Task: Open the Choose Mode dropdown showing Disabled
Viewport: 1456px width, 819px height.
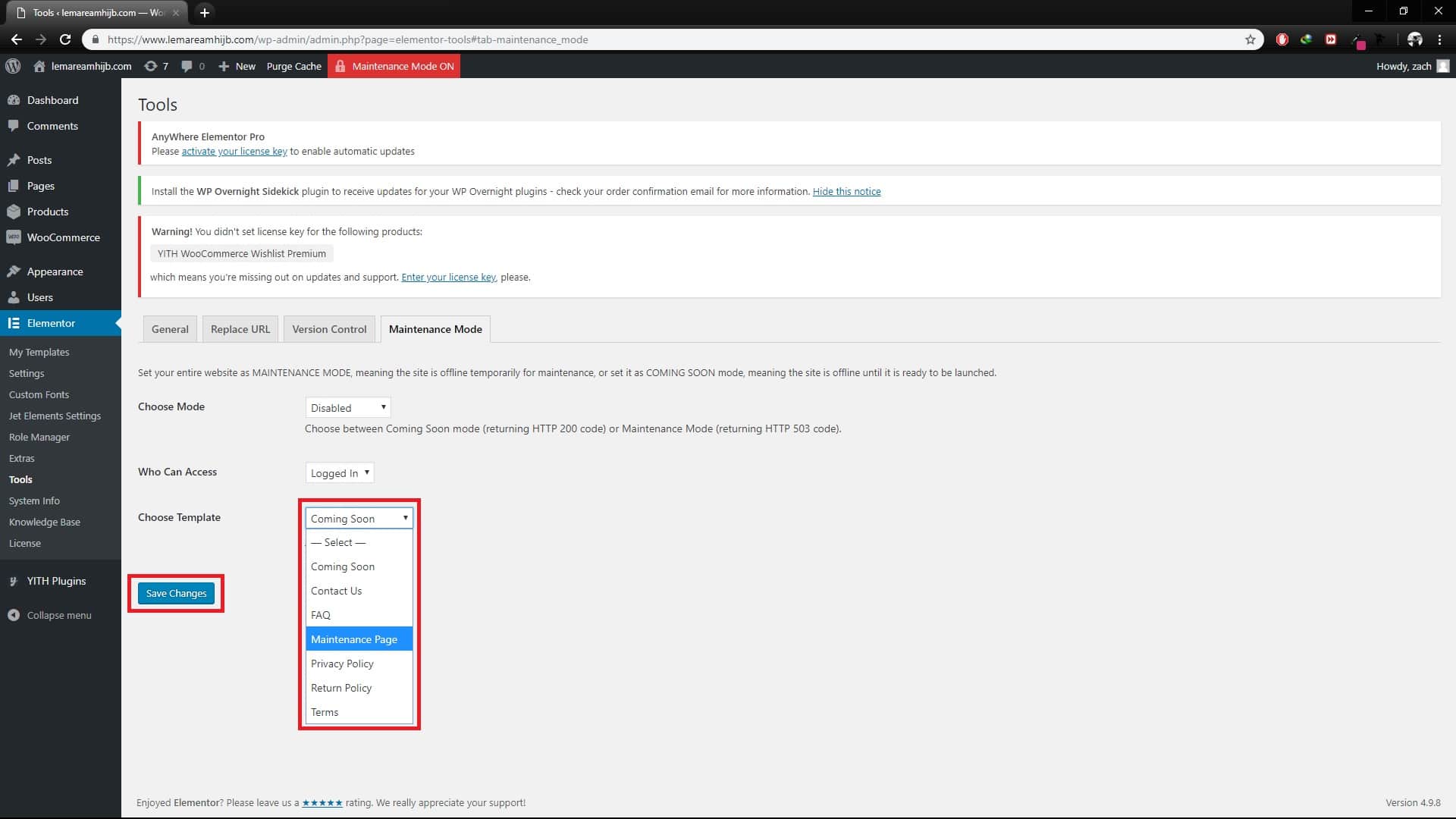Action: point(347,407)
